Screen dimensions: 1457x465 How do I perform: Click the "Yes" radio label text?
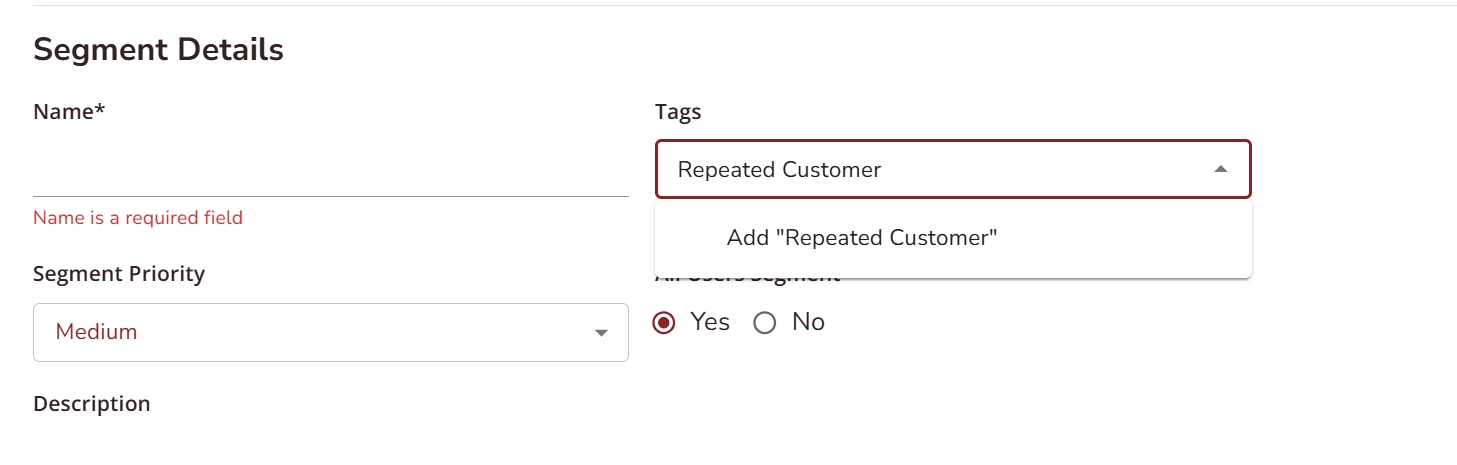point(710,322)
